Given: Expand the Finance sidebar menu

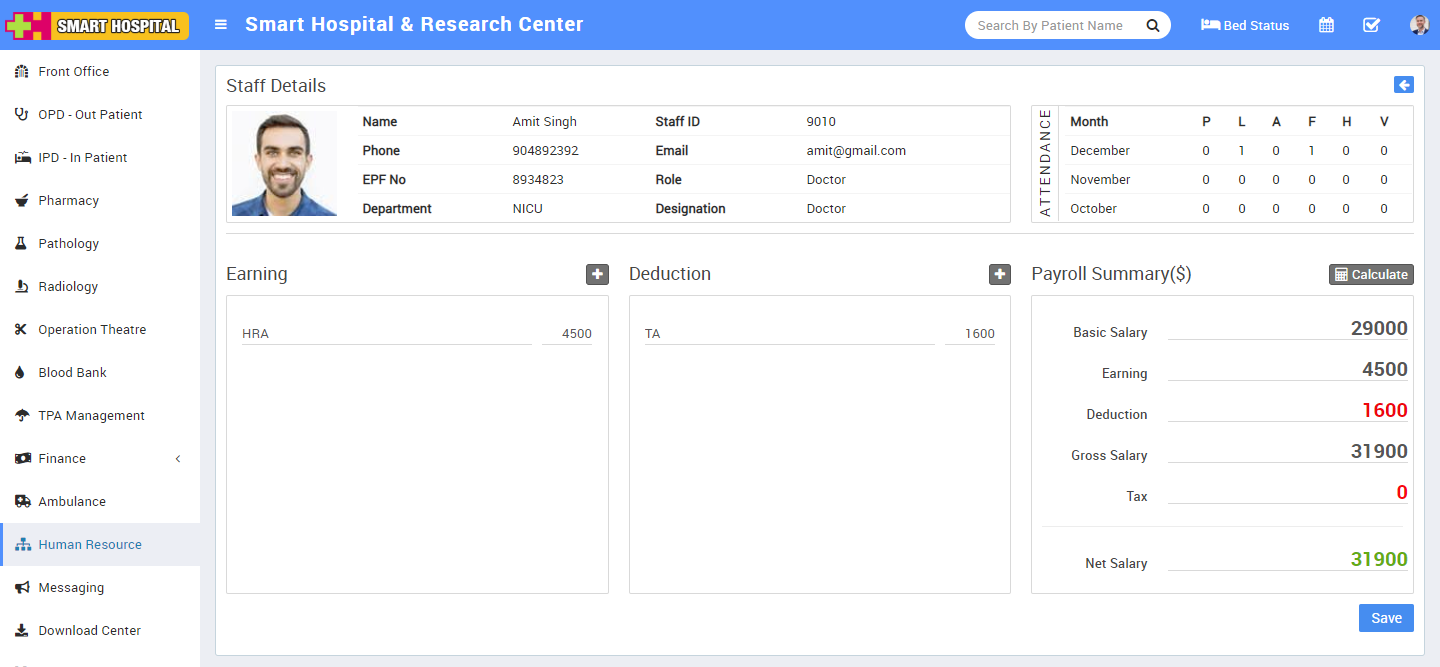Looking at the screenshot, I should (100, 458).
